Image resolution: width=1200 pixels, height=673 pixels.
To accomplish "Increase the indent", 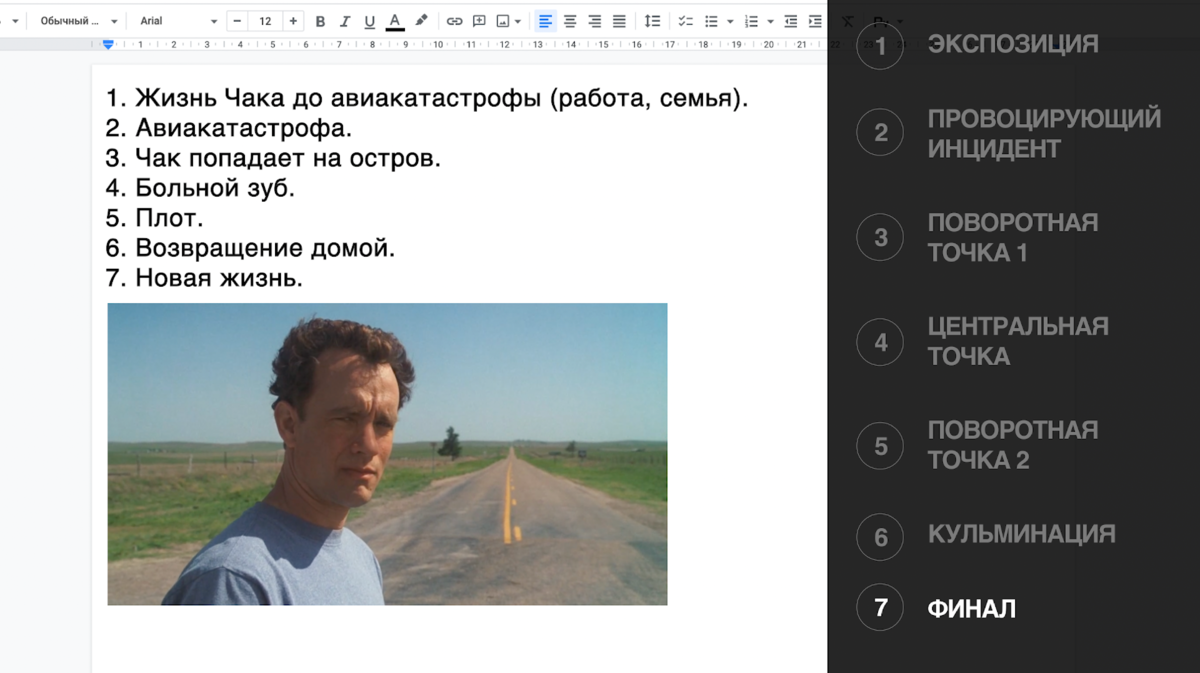I will (816, 21).
